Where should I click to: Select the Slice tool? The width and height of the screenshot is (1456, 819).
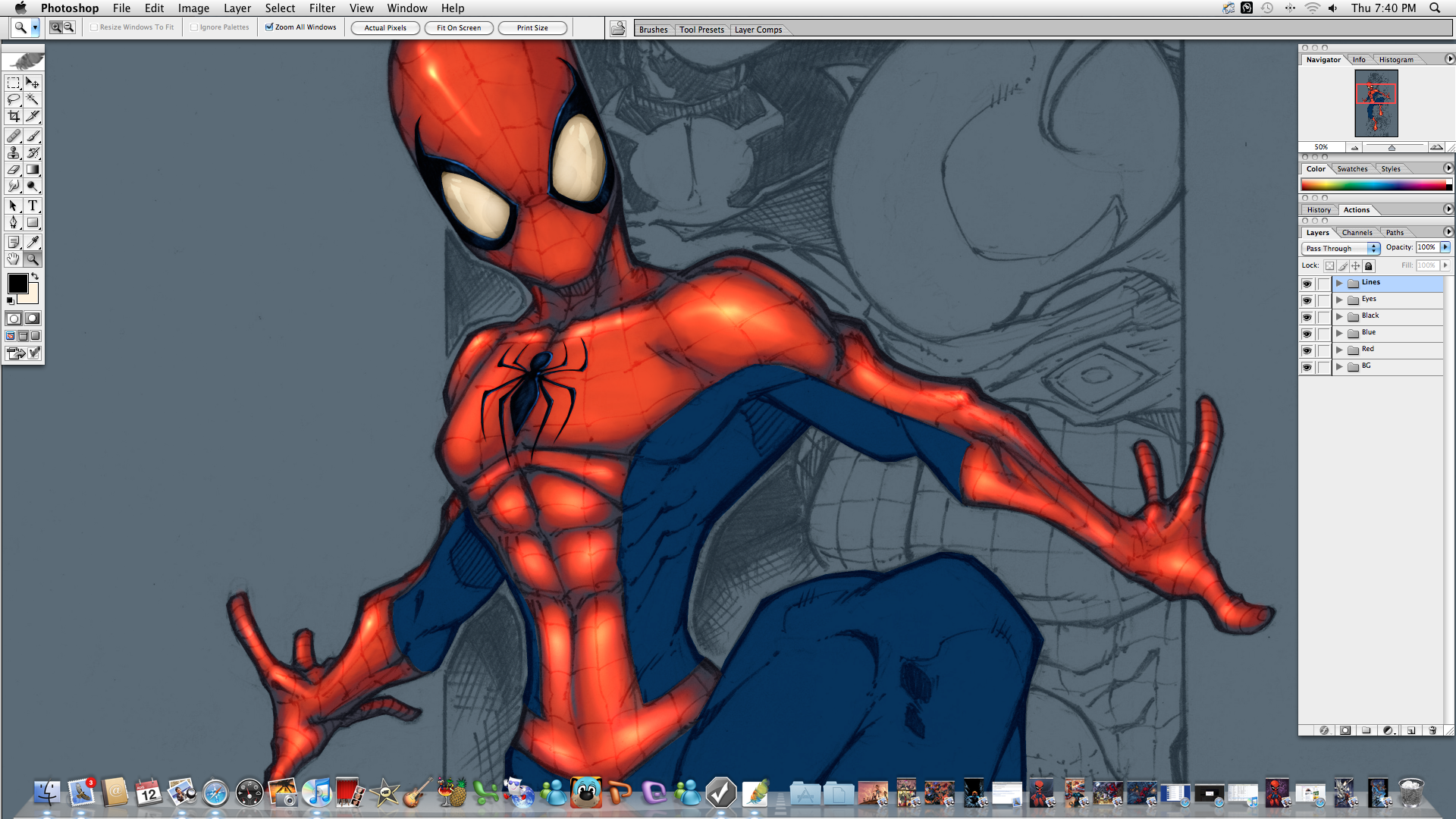(x=33, y=116)
